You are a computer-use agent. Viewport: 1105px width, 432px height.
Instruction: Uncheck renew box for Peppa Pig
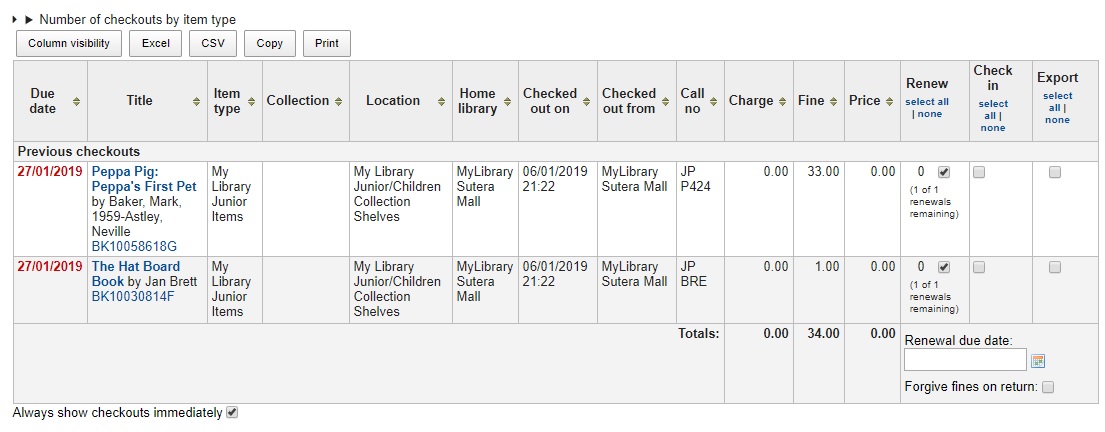(944, 172)
